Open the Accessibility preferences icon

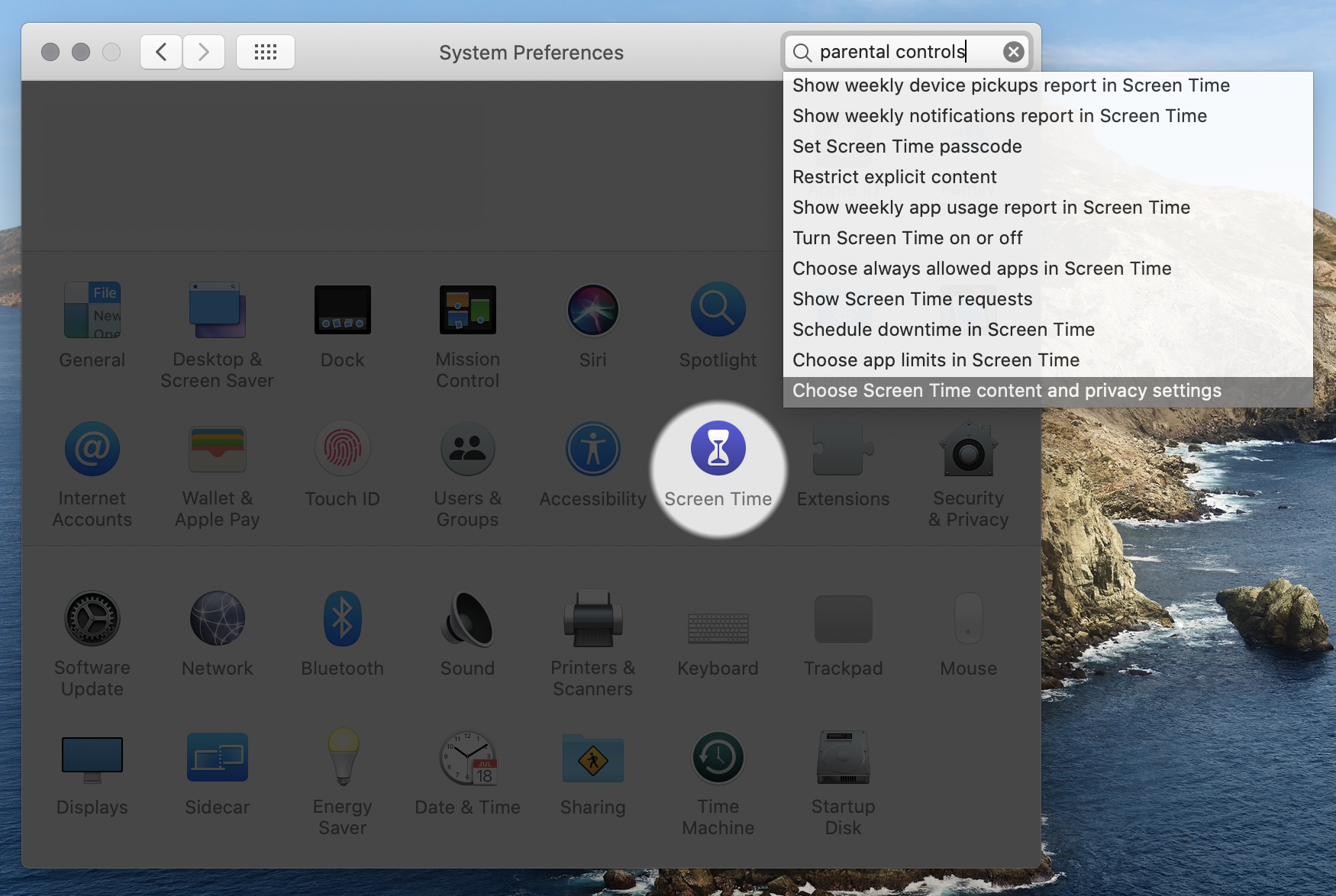click(593, 449)
